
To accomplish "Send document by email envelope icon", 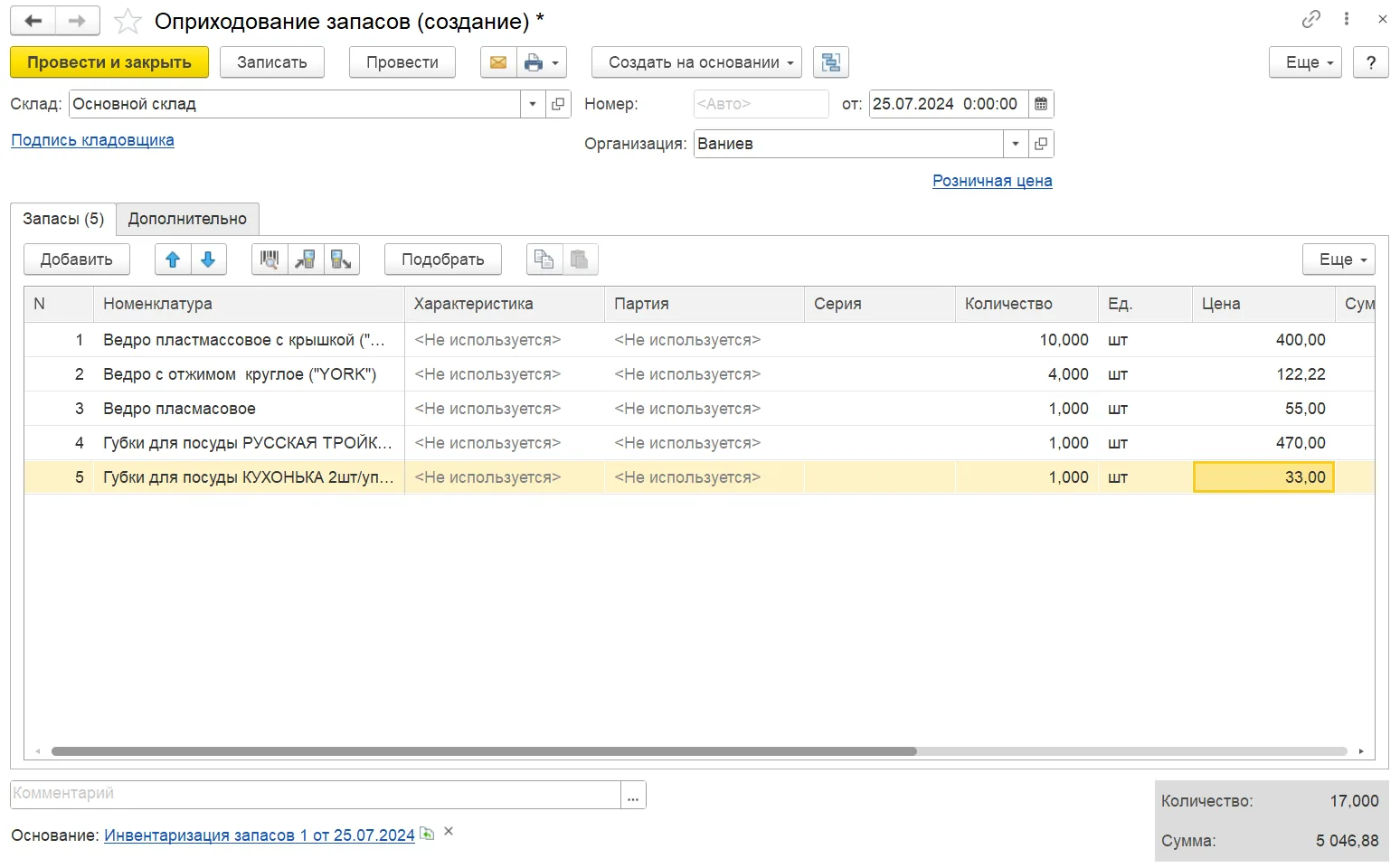I will [497, 62].
